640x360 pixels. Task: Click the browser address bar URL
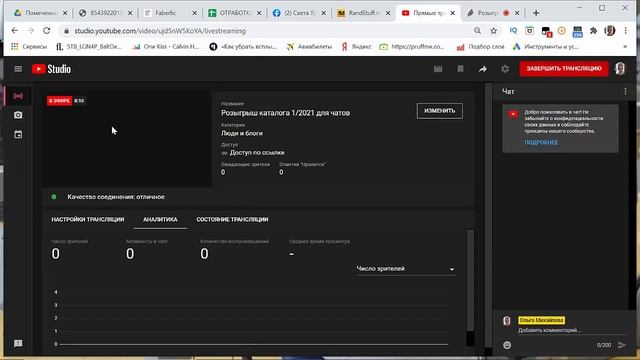(160, 31)
